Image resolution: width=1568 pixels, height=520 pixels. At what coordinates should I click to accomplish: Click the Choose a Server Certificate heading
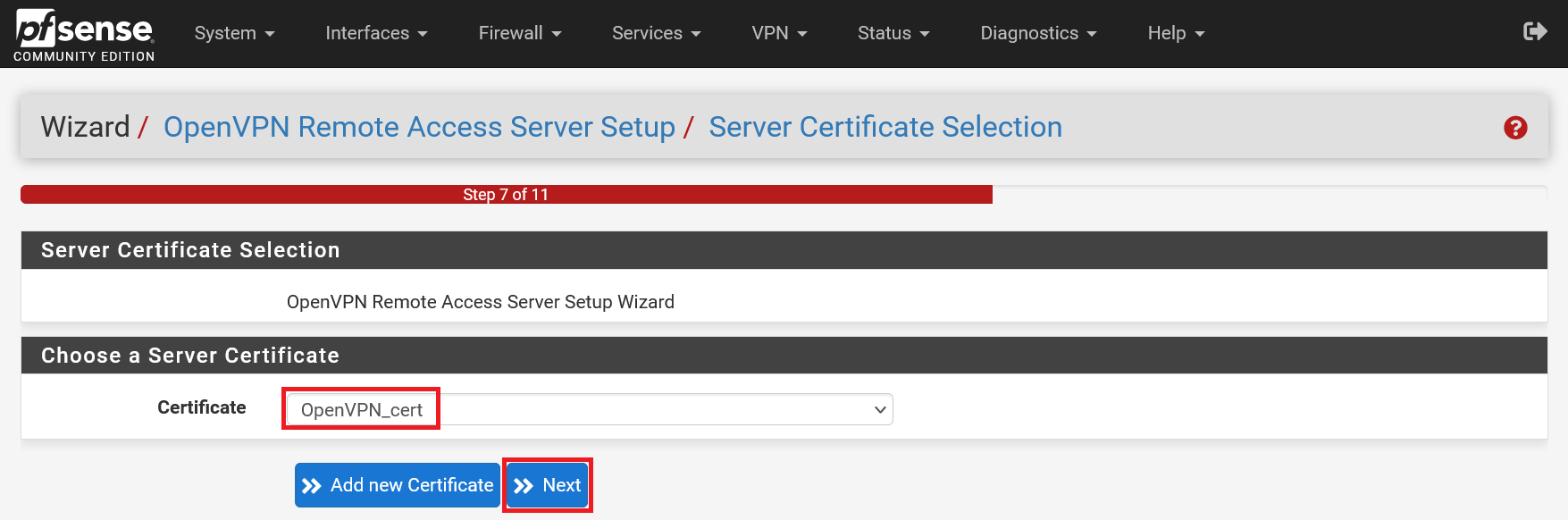click(x=190, y=356)
